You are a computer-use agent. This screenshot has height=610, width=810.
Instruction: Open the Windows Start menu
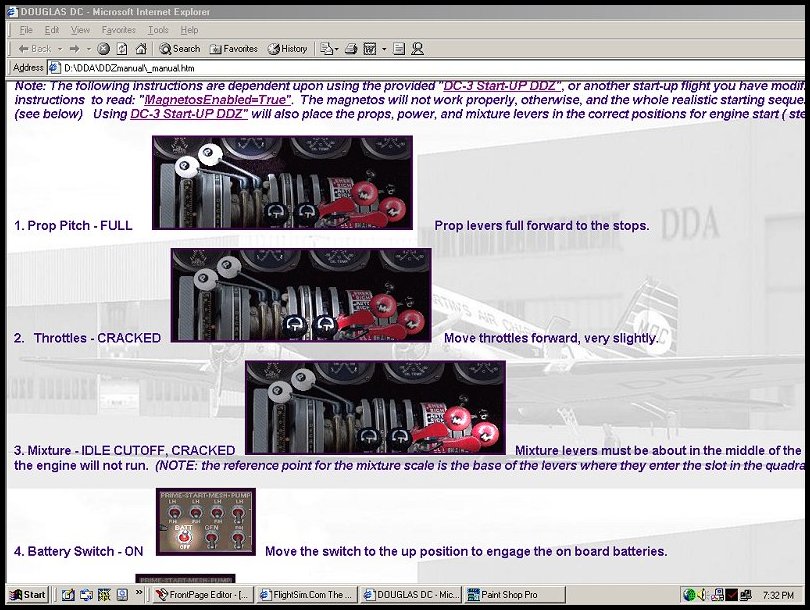pos(28,595)
